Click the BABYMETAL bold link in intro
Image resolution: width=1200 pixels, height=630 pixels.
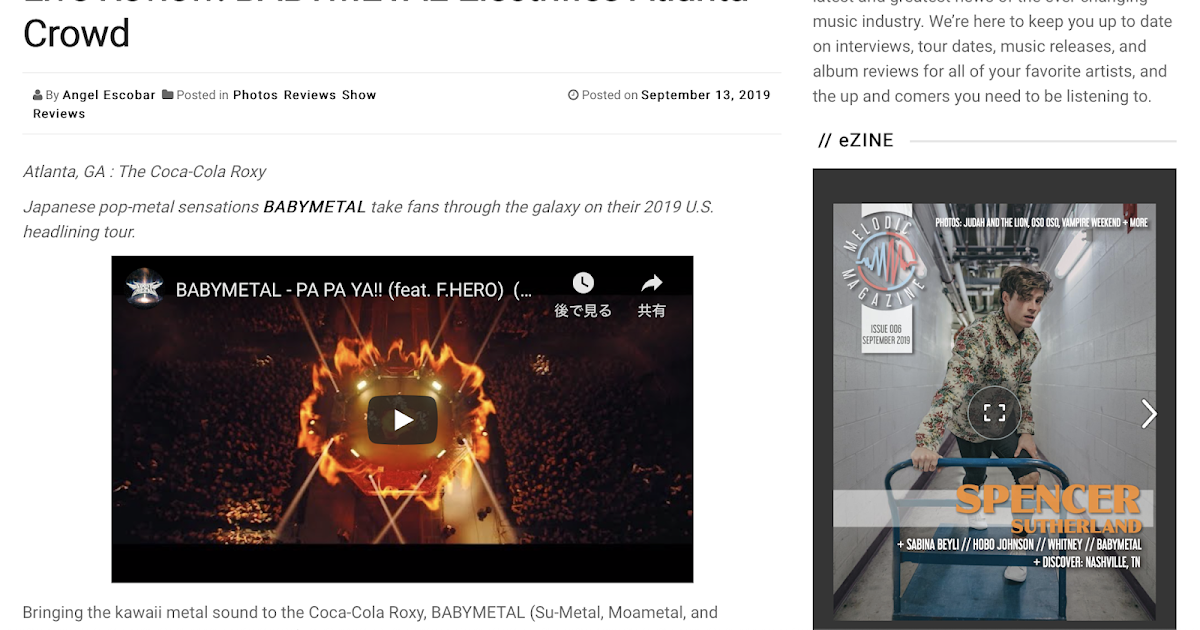coord(314,207)
